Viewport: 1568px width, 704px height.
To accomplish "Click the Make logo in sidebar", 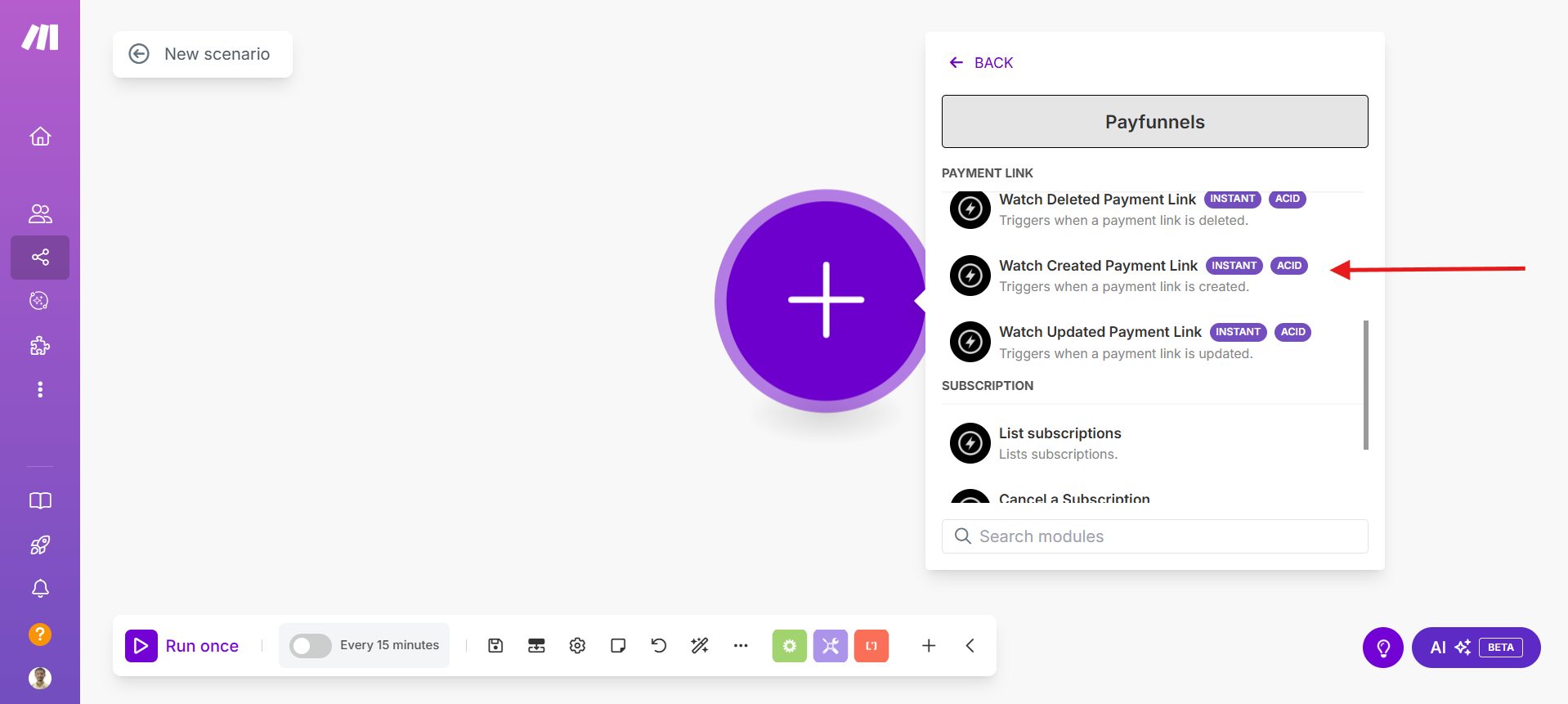I will pyautogui.click(x=40, y=38).
